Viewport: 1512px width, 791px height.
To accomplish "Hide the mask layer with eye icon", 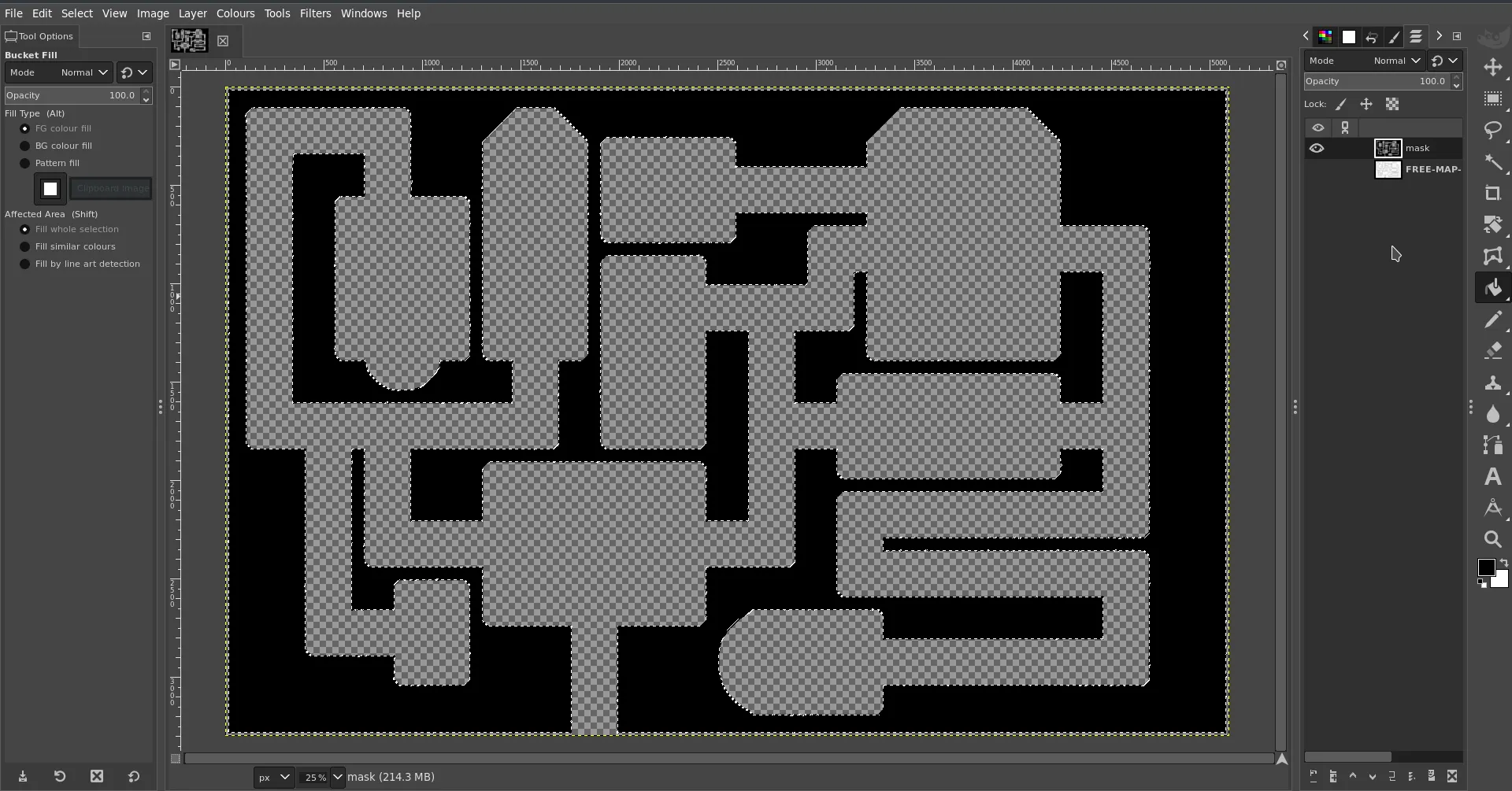I will tap(1317, 148).
